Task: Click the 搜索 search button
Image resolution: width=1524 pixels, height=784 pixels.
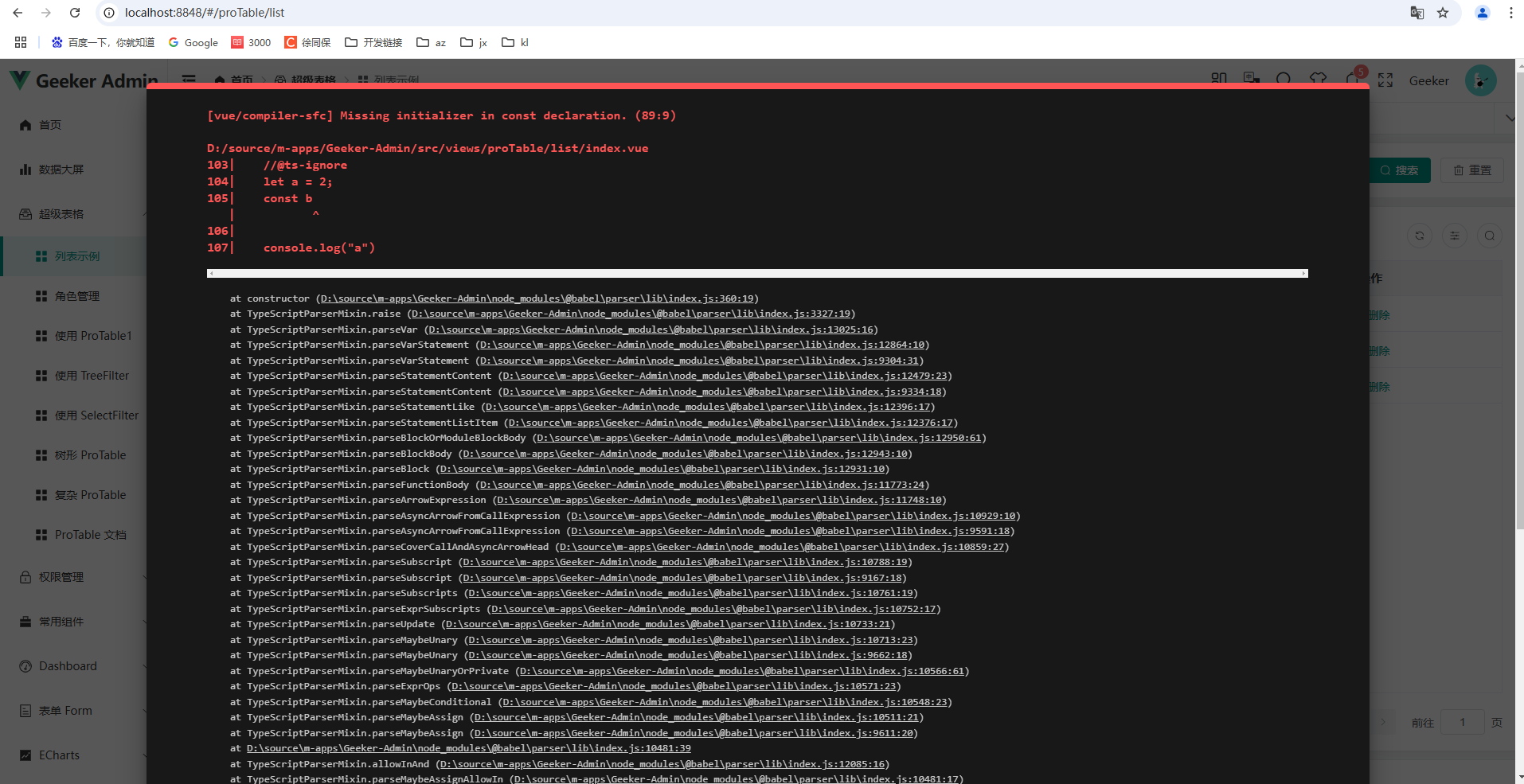Action: pyautogui.click(x=1400, y=170)
